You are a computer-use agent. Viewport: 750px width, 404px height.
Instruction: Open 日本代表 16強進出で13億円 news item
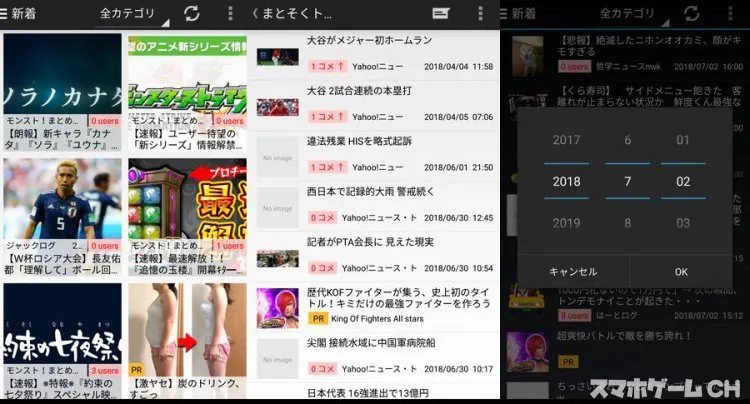coord(374,392)
